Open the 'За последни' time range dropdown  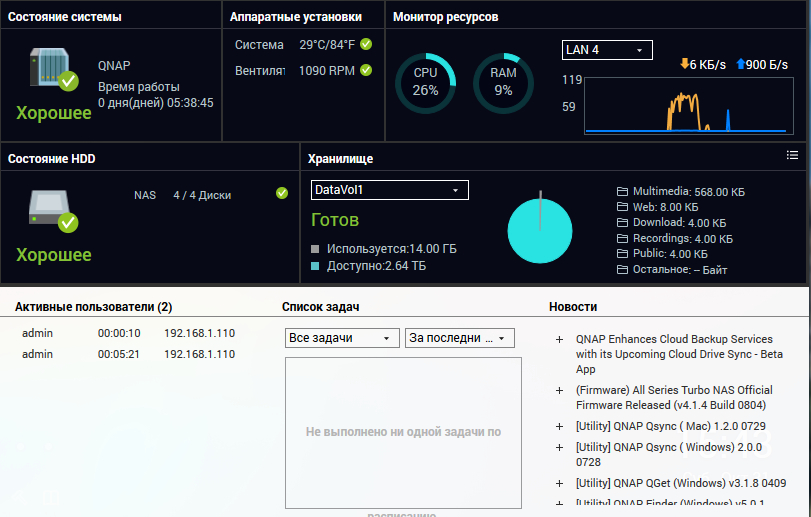[460, 338]
